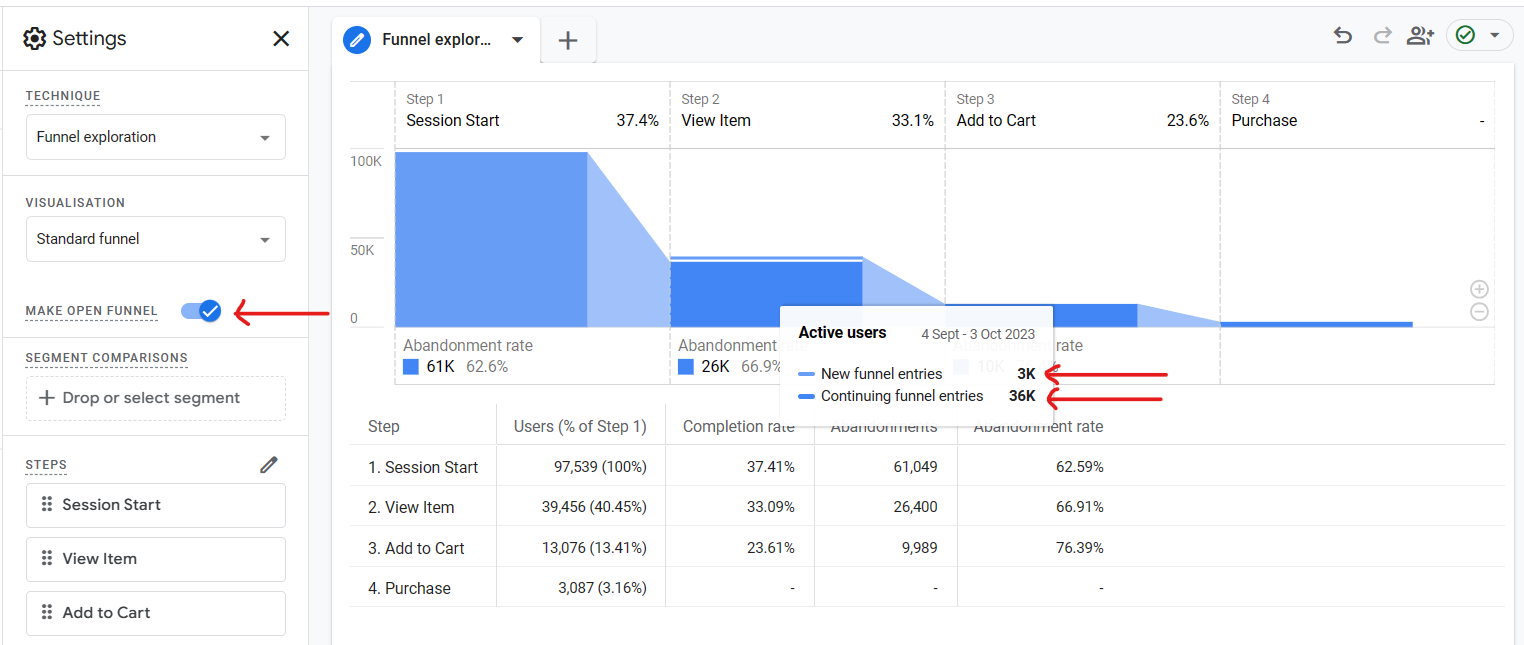Click the Abandonment rate column header
1524x645 pixels.
coord(1038,426)
